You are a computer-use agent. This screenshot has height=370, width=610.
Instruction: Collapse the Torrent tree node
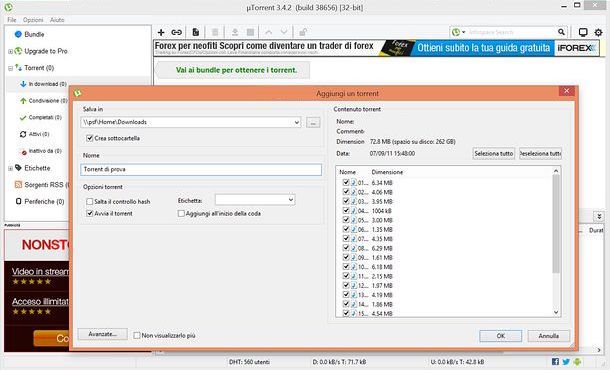[x=10, y=68]
